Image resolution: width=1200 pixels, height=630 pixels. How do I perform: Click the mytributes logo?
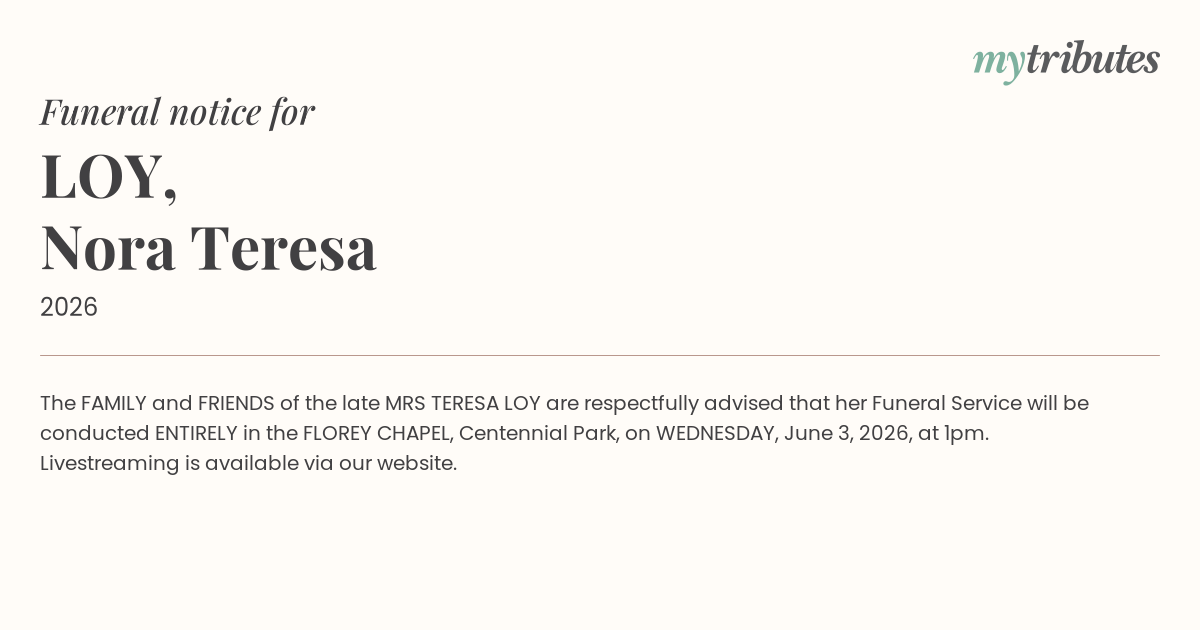pos(1066,61)
